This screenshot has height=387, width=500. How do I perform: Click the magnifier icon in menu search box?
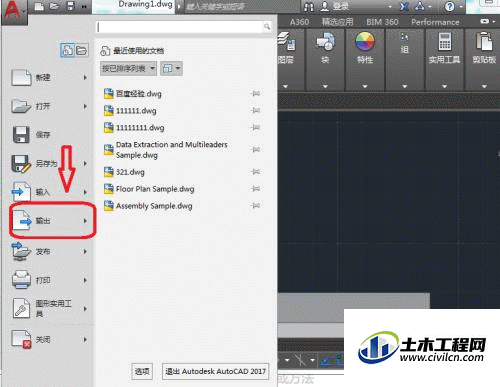(267, 27)
